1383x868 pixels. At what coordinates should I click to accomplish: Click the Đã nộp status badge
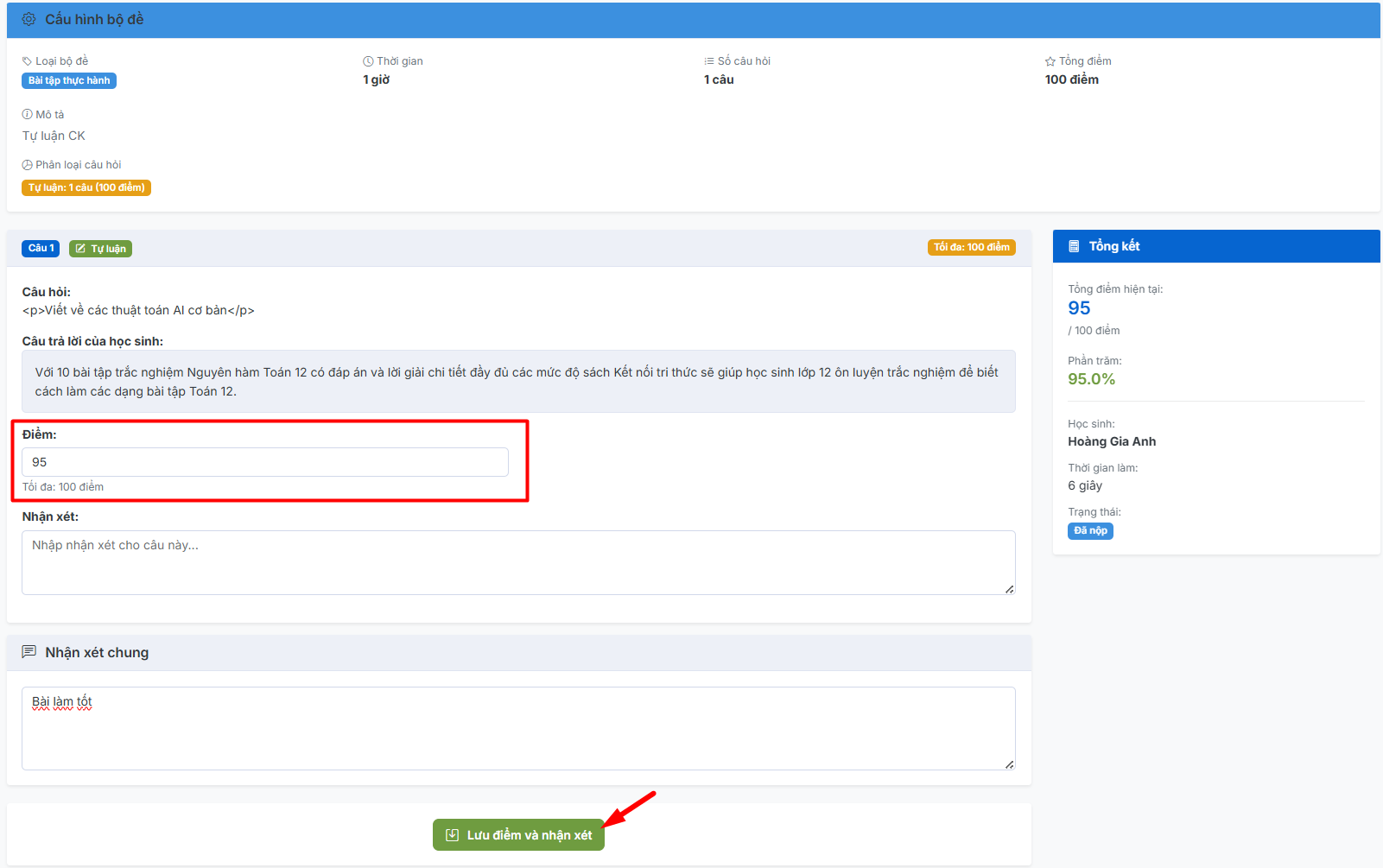(1090, 531)
